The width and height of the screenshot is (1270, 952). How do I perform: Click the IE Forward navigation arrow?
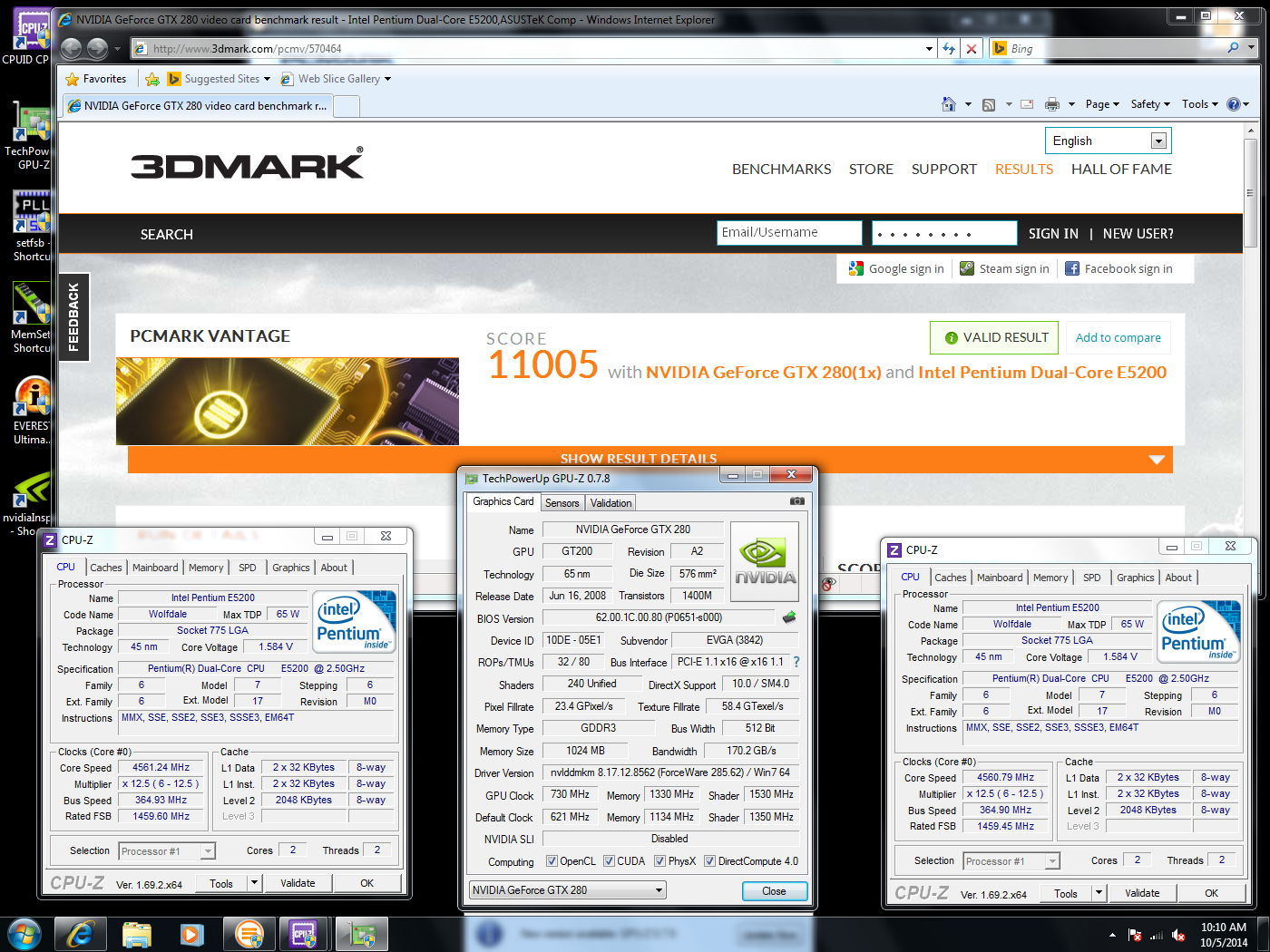98,48
